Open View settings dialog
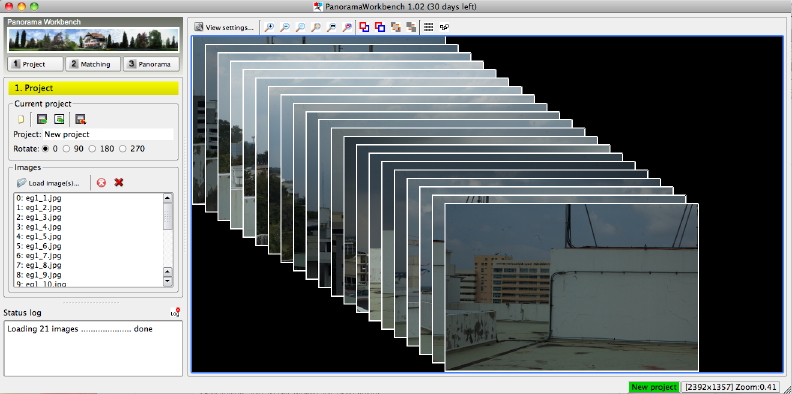Image resolution: width=792 pixels, height=394 pixels. pyautogui.click(x=224, y=27)
